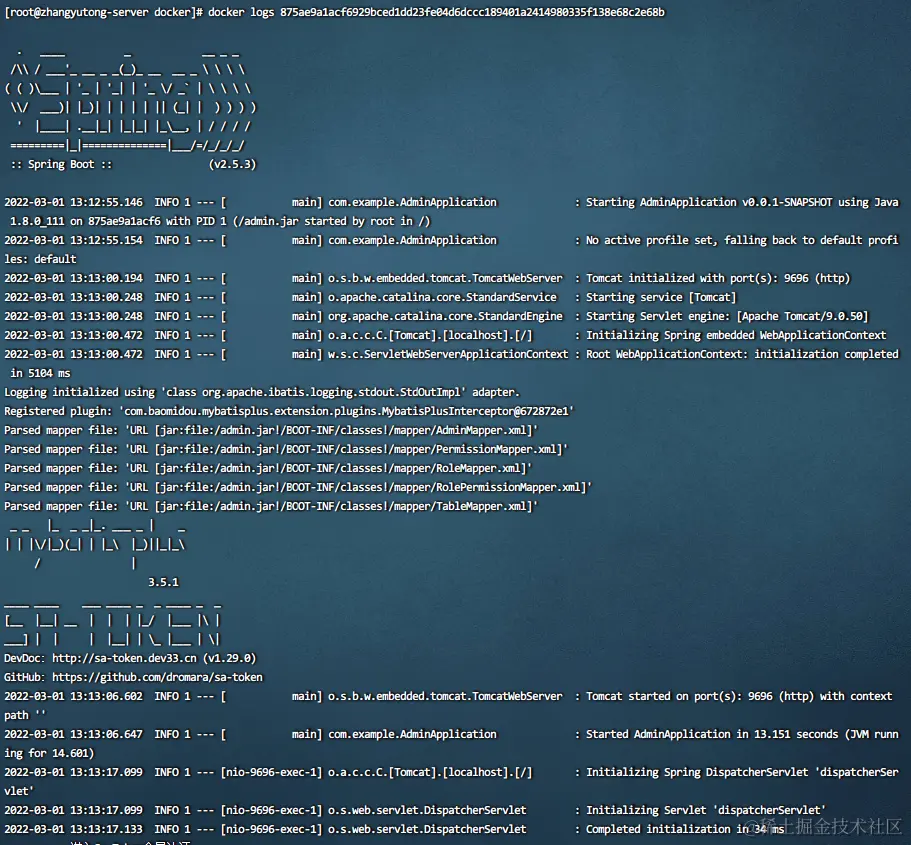The image size is (911, 845).
Task: Open the DevDoc sa-token.dev33.cn link
Action: [124, 658]
